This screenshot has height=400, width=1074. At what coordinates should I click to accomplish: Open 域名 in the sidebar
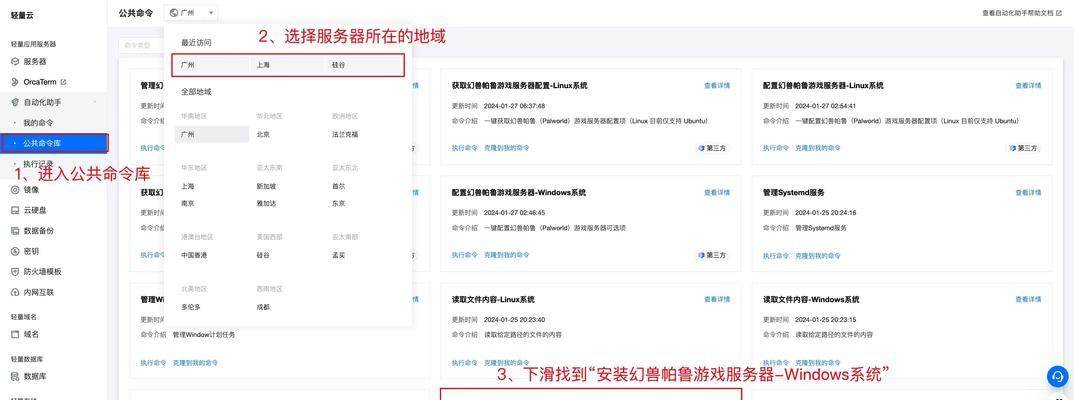30,334
